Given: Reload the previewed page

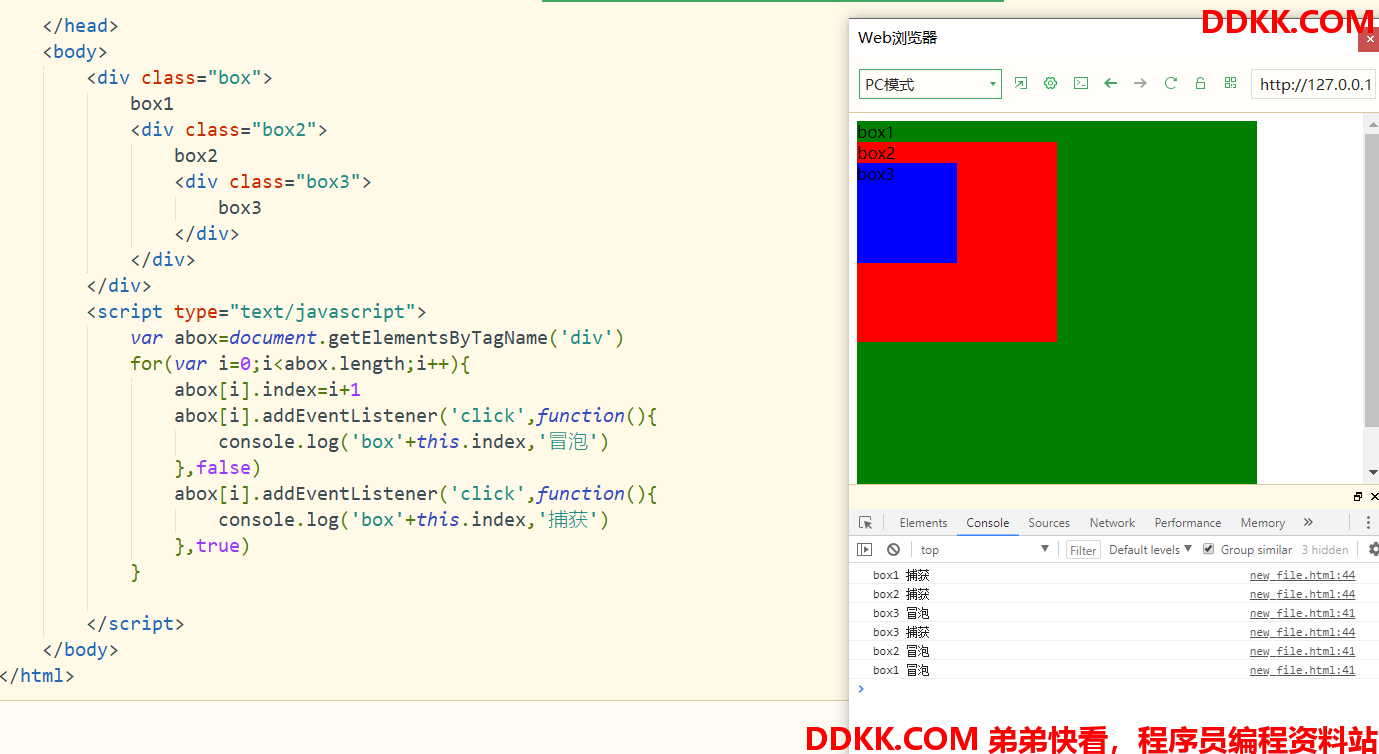Looking at the screenshot, I should click(x=1170, y=84).
